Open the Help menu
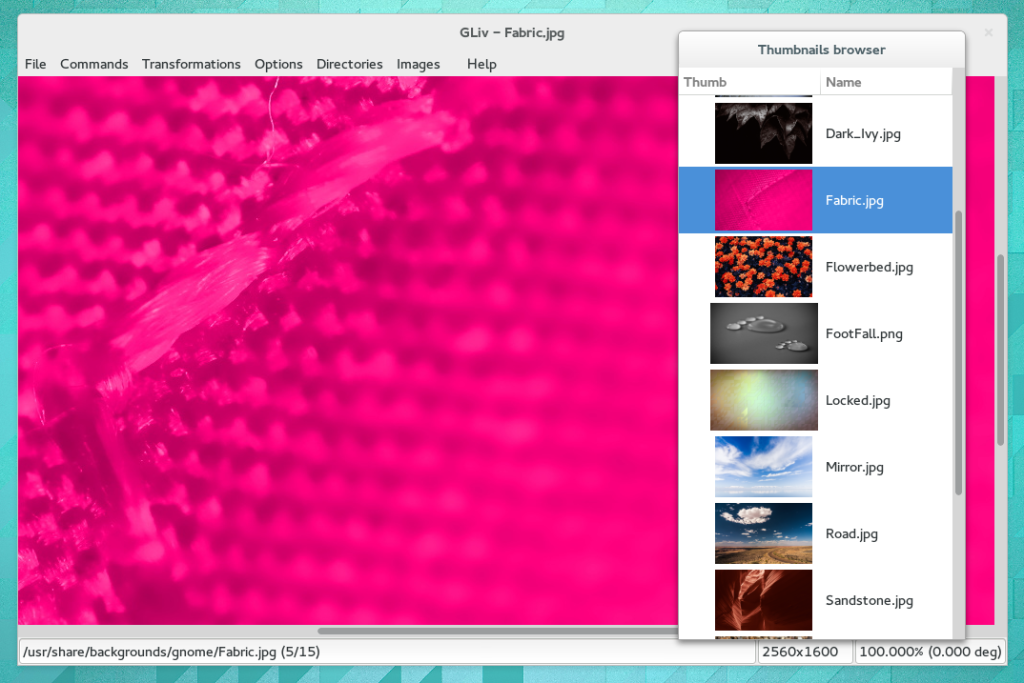The height and width of the screenshot is (683, 1024). click(x=482, y=63)
